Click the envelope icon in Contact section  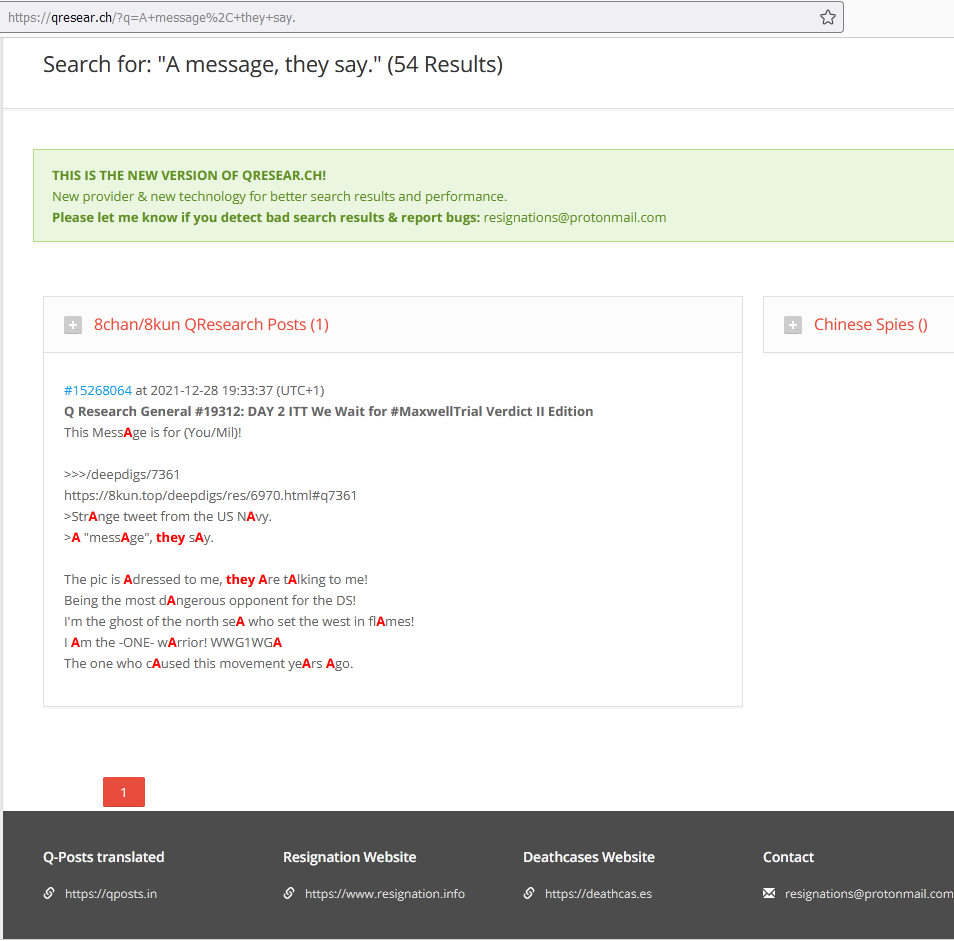tap(769, 893)
